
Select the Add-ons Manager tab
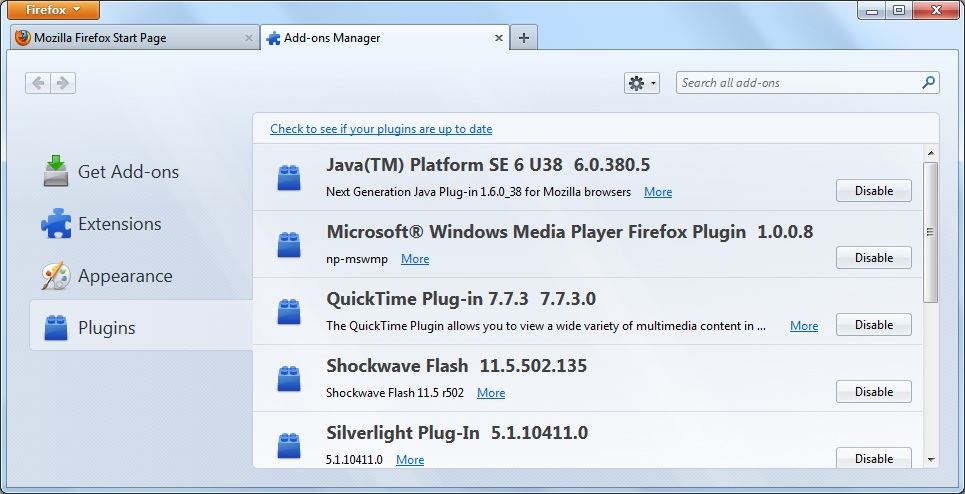pos(385,38)
